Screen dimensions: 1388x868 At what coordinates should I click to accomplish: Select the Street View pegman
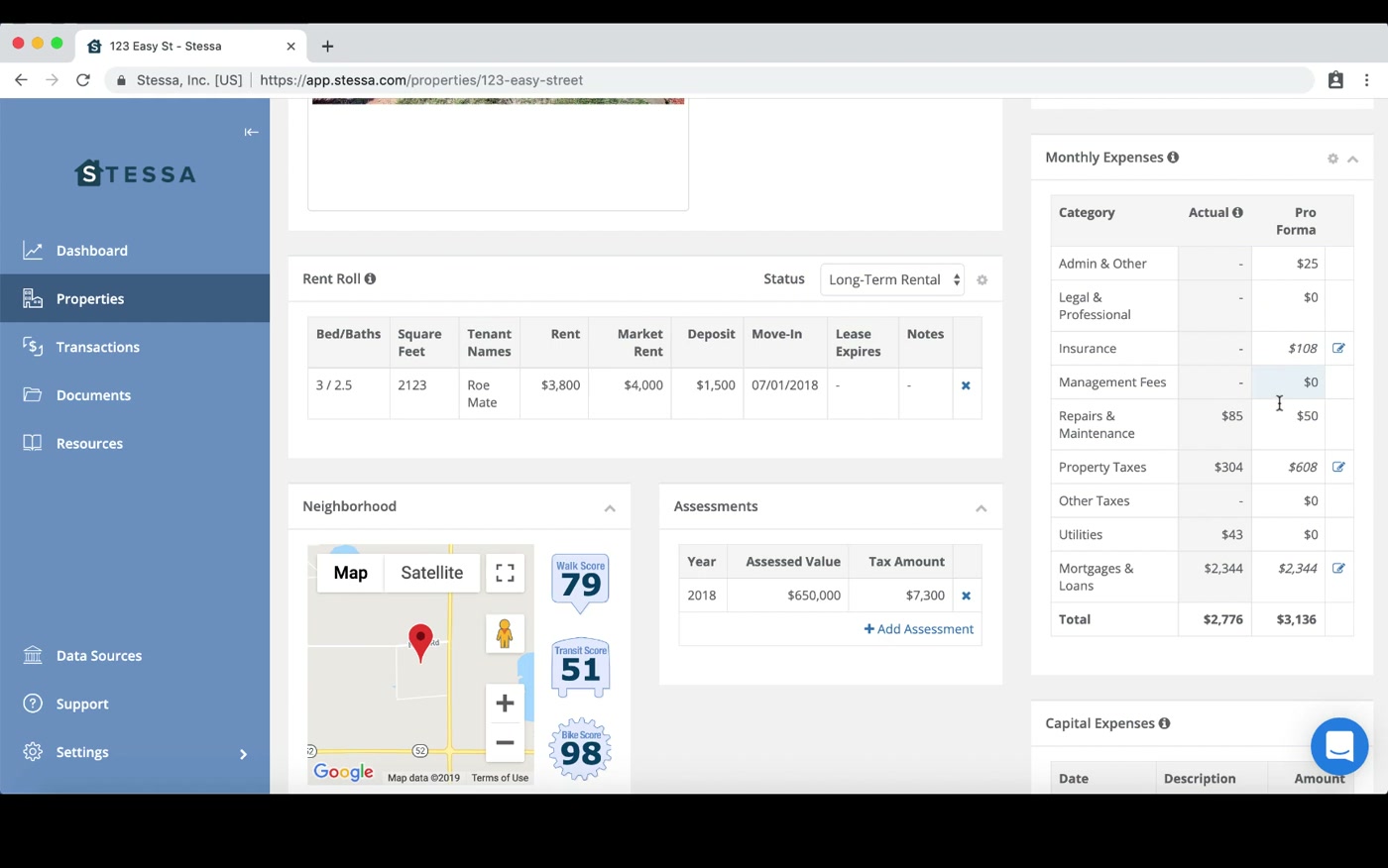505,633
